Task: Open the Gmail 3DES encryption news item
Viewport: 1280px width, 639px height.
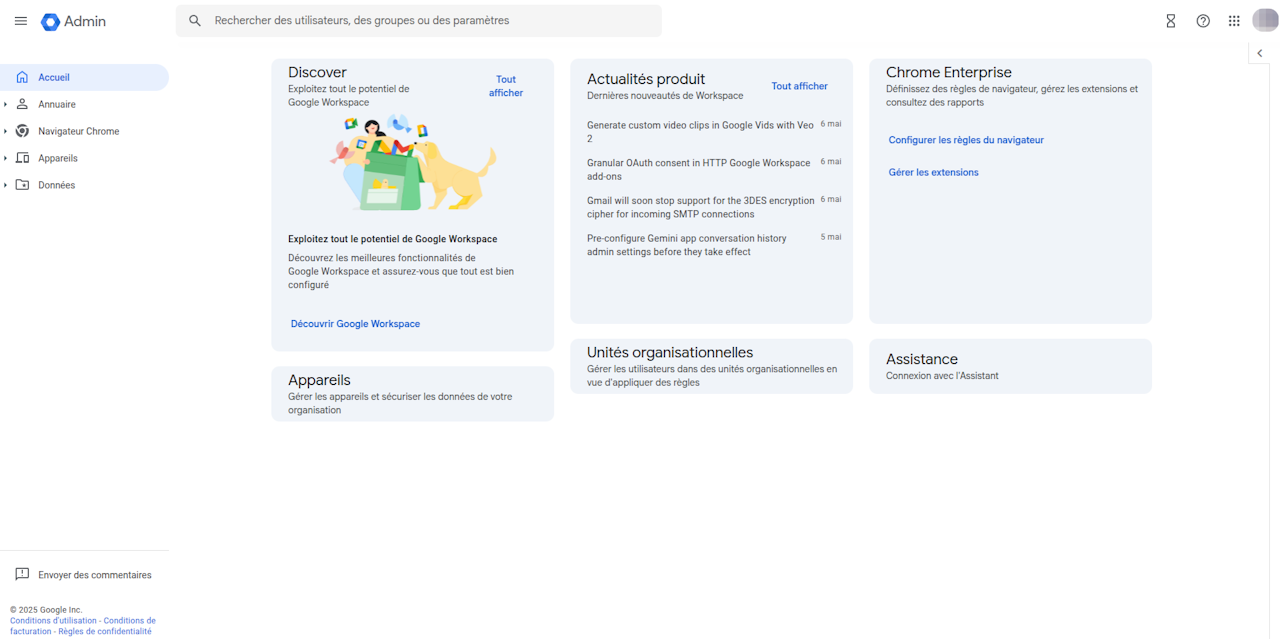Action: (700, 207)
